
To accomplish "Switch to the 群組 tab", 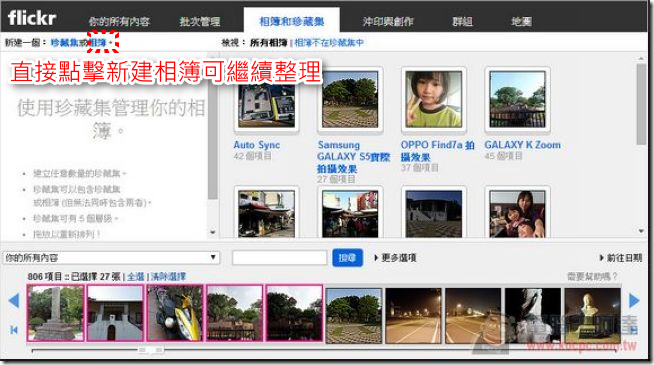I will 463,21.
